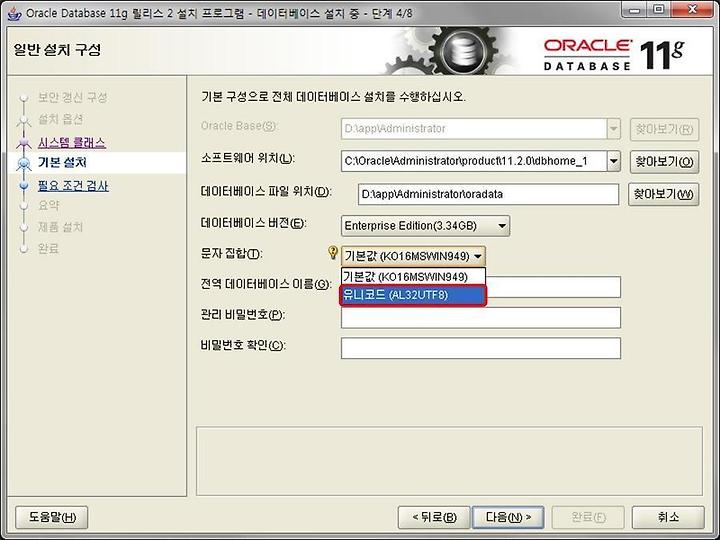Focus the 관리 비밀번호 password field
The width and height of the screenshot is (720, 540).
point(481,318)
